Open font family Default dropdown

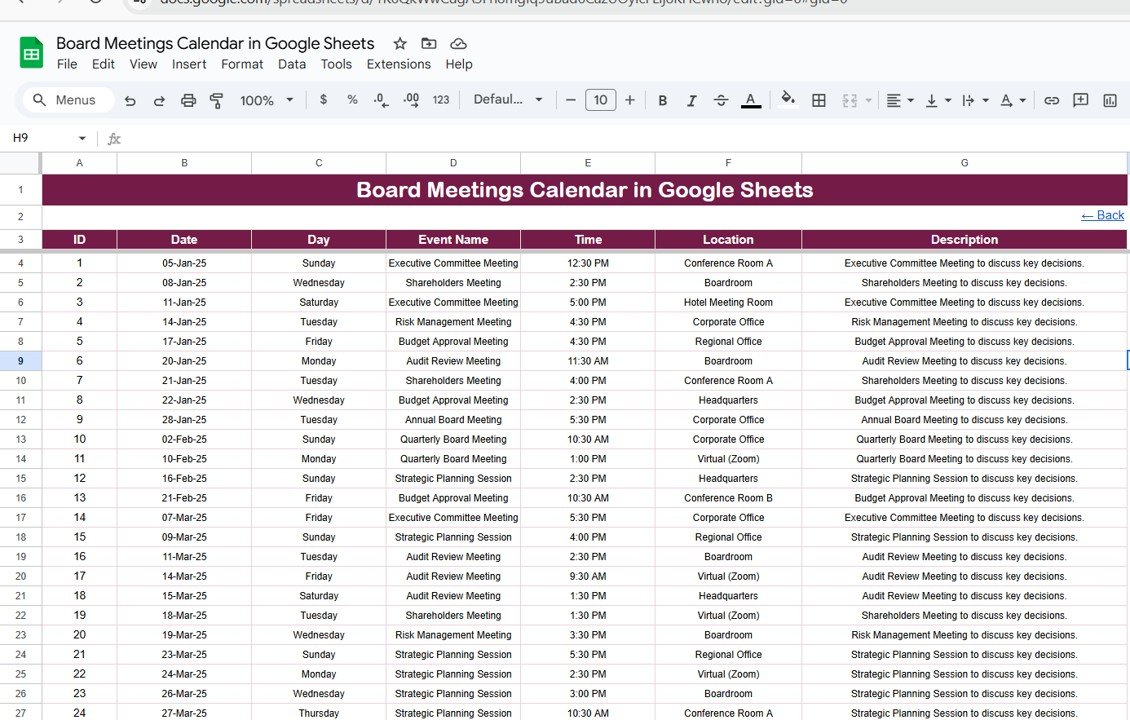click(x=507, y=99)
